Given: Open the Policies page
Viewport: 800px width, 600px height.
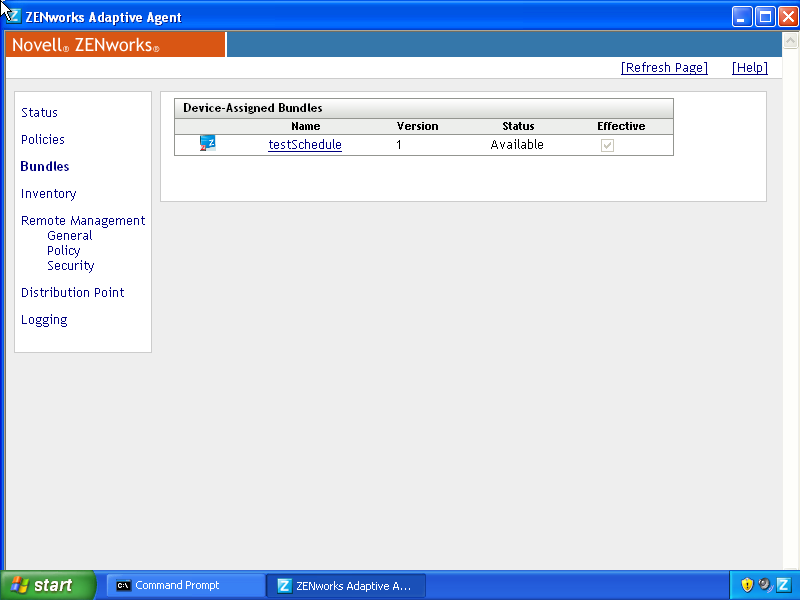Looking at the screenshot, I should pos(43,139).
